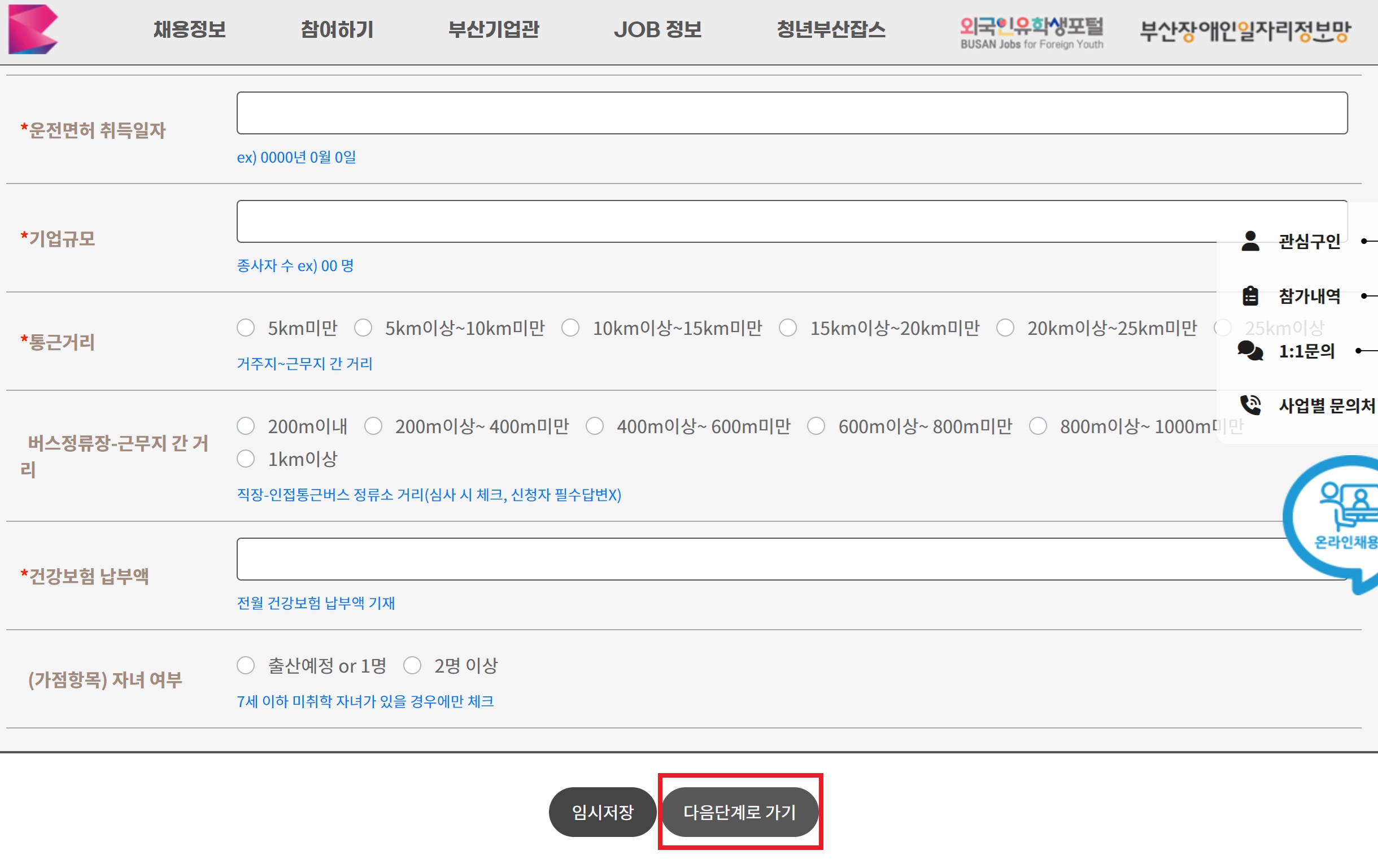Select 출산예정 or 1명 children option
Image resolution: width=1378 pixels, height=868 pixels.
[246, 665]
